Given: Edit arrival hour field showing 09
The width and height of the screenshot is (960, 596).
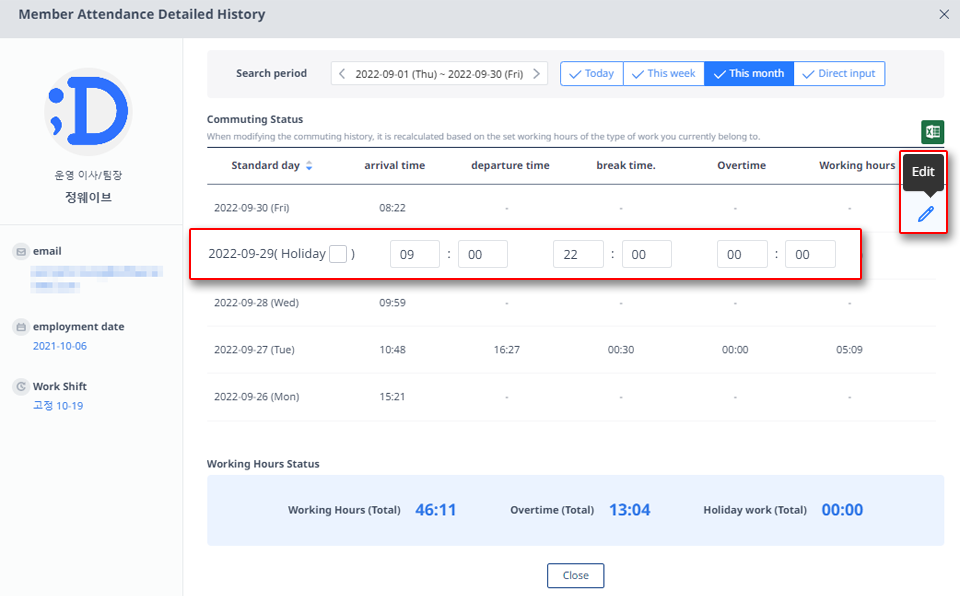Looking at the screenshot, I should 414,254.
